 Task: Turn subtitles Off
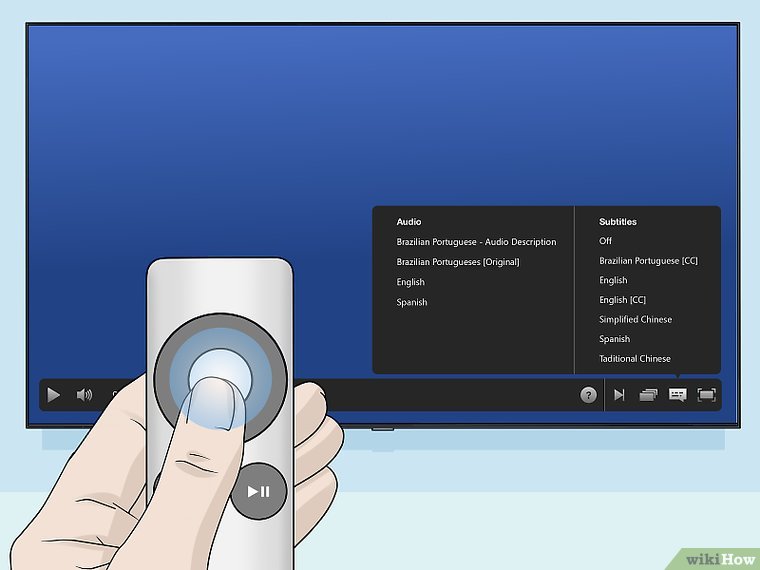(x=606, y=241)
